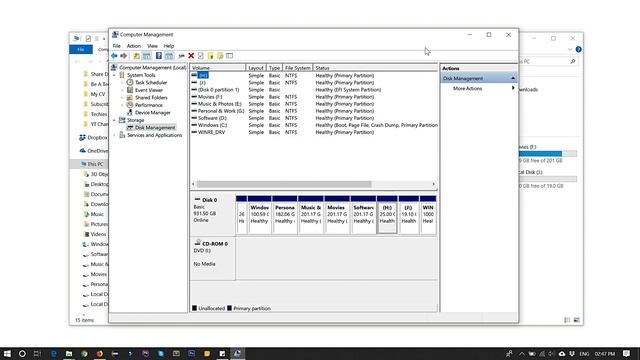Select the Windows partition block in Disk 0
This screenshot has height=360, width=640.
(x=259, y=215)
